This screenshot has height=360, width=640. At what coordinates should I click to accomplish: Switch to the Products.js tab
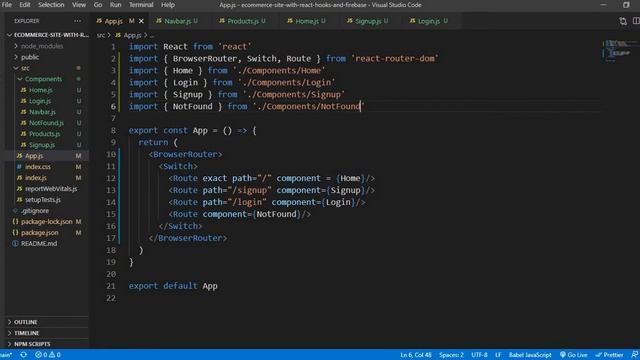pyautogui.click(x=243, y=21)
